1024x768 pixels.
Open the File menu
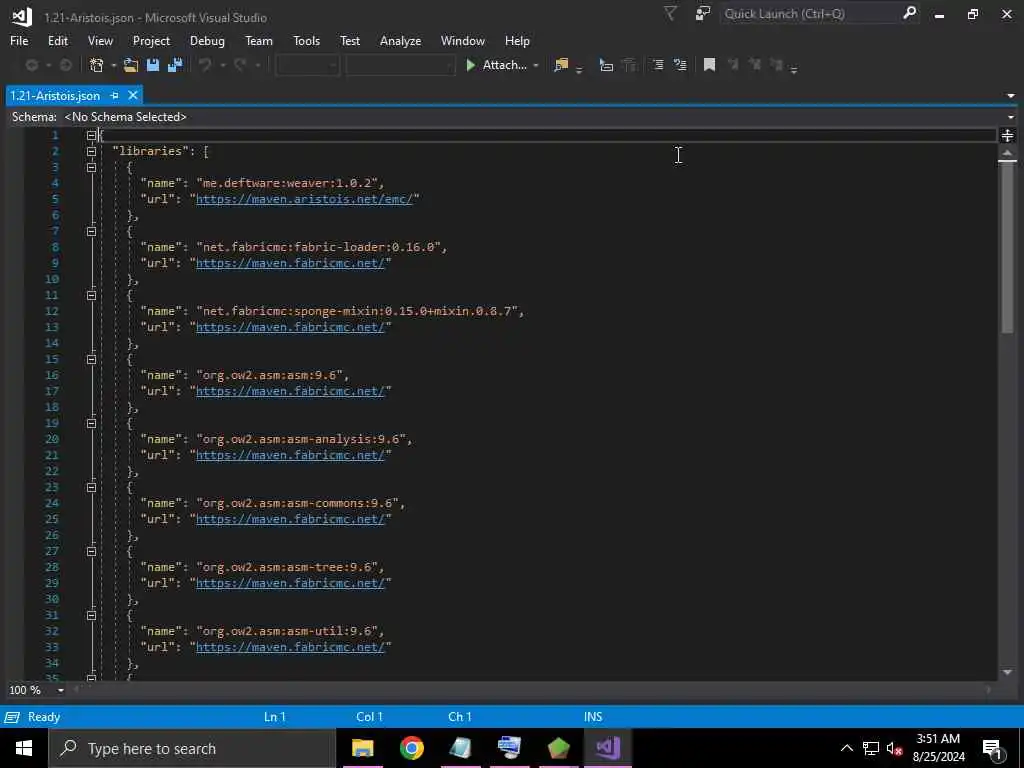pos(19,40)
